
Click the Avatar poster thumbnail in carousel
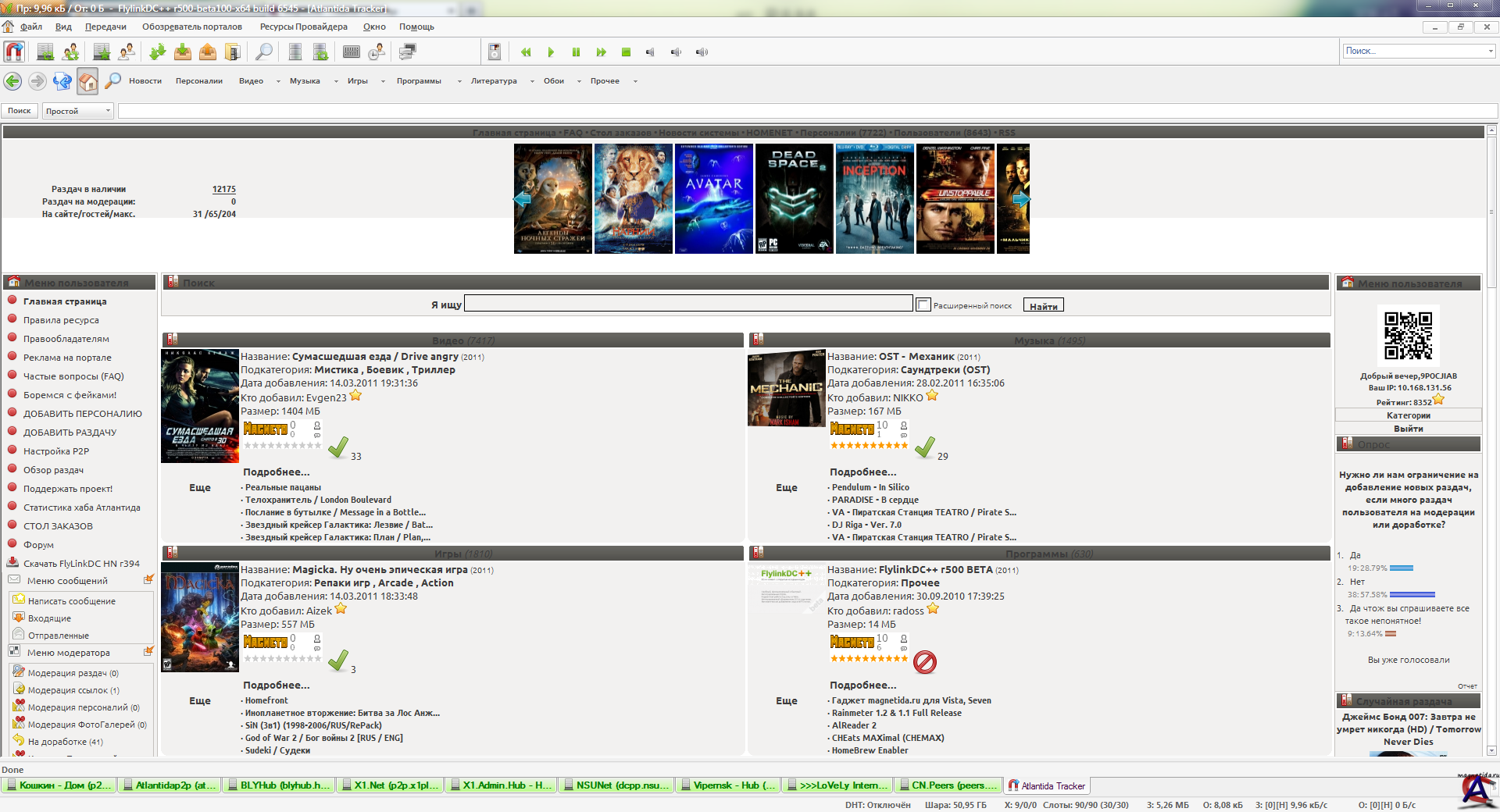[x=713, y=199]
